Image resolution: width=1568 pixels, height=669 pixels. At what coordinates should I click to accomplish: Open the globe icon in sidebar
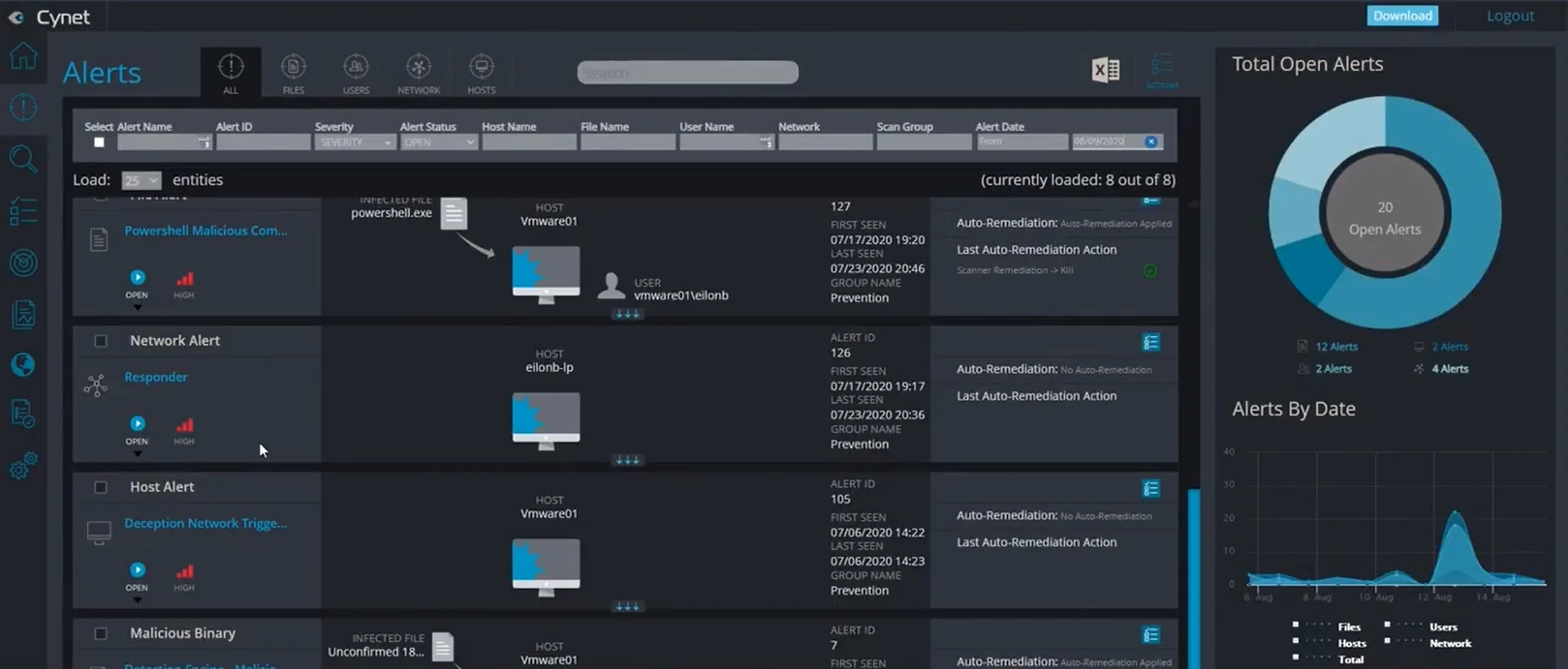23,364
